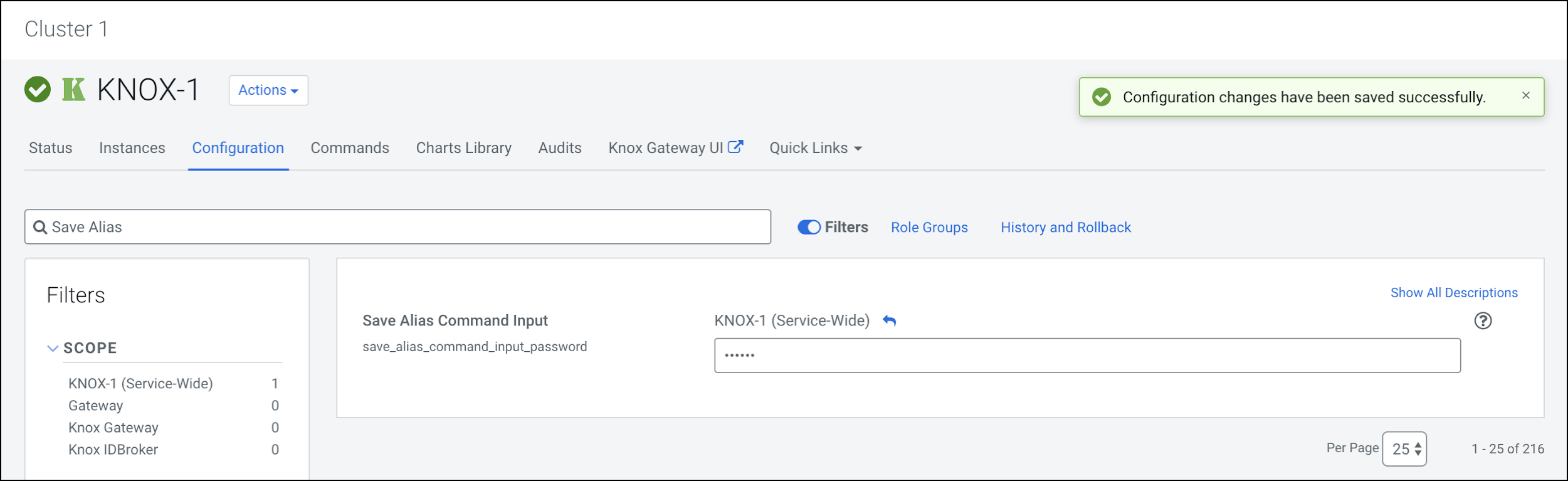
Task: Click the revert-to-default arrow beside KNOX-1 (Service-Wide)
Action: (889, 321)
